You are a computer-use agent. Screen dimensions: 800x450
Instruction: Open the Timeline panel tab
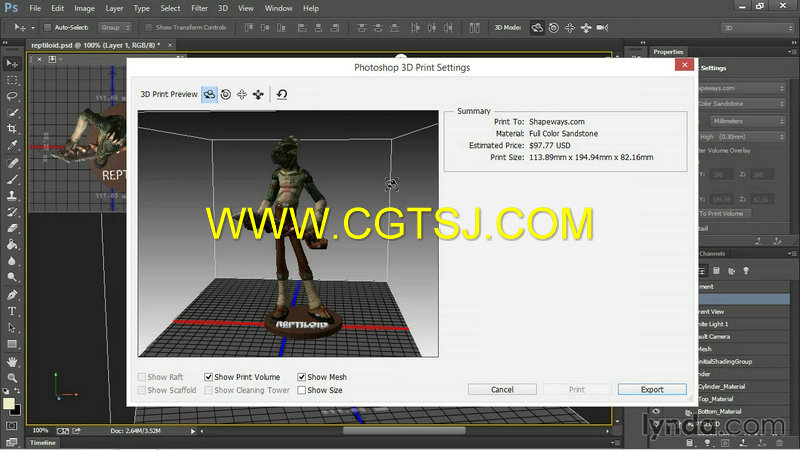[x=43, y=443]
